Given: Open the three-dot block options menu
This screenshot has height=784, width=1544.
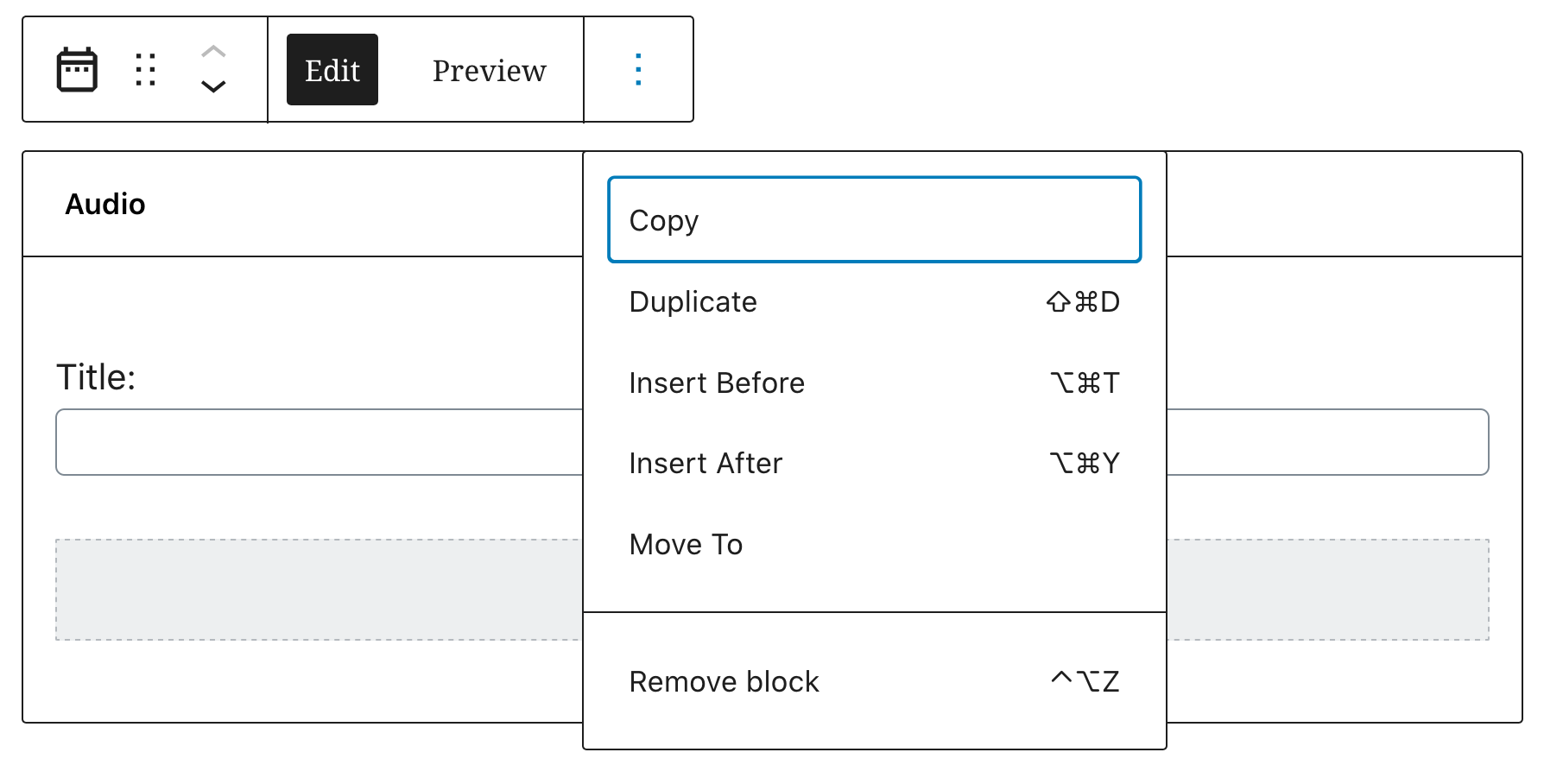Looking at the screenshot, I should (x=638, y=69).
